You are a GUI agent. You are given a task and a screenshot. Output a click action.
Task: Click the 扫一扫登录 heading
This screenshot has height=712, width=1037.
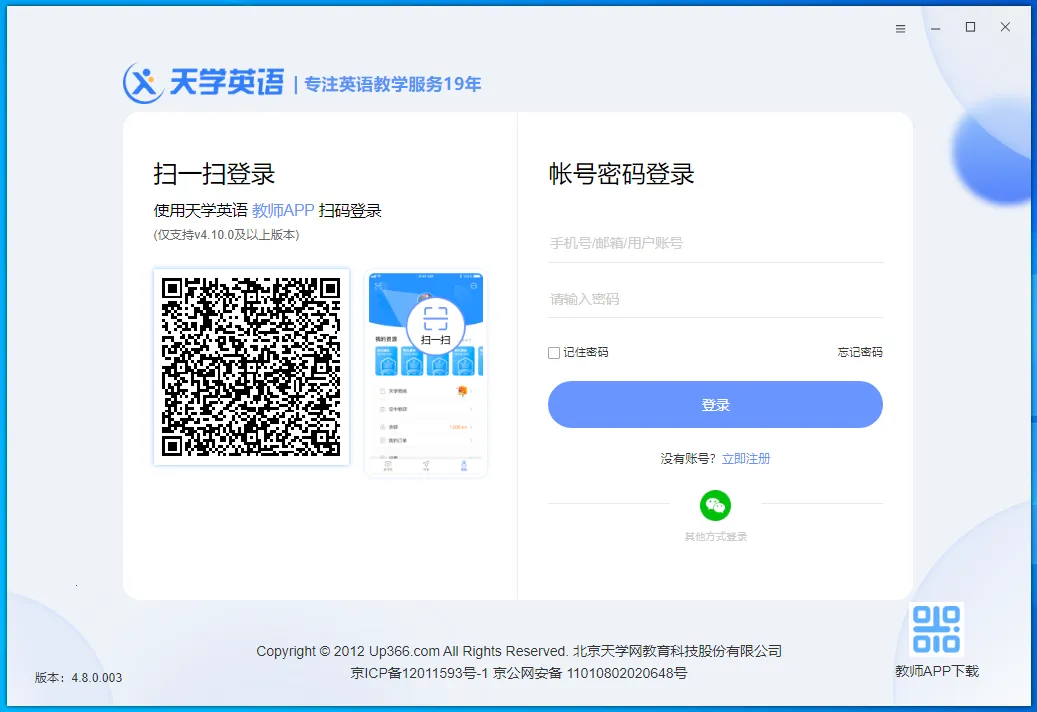[x=216, y=173]
